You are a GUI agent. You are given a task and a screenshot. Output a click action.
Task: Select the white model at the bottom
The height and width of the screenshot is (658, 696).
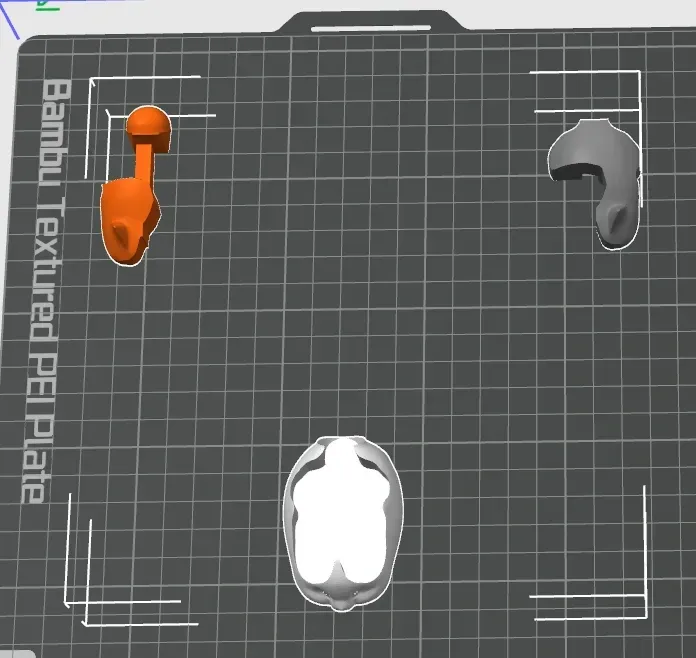point(343,520)
